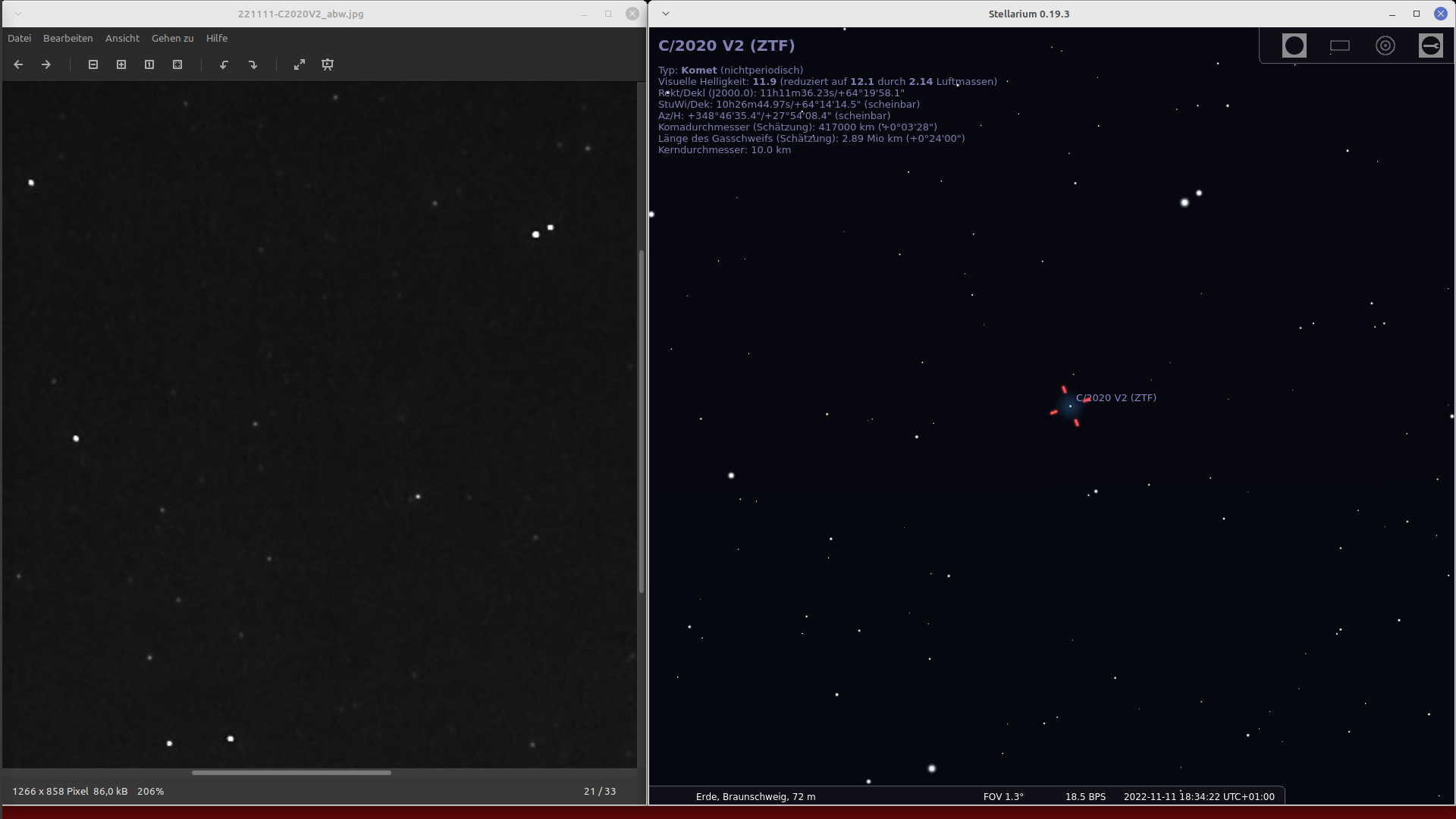Click the Komadurchmesser info line

(798, 127)
